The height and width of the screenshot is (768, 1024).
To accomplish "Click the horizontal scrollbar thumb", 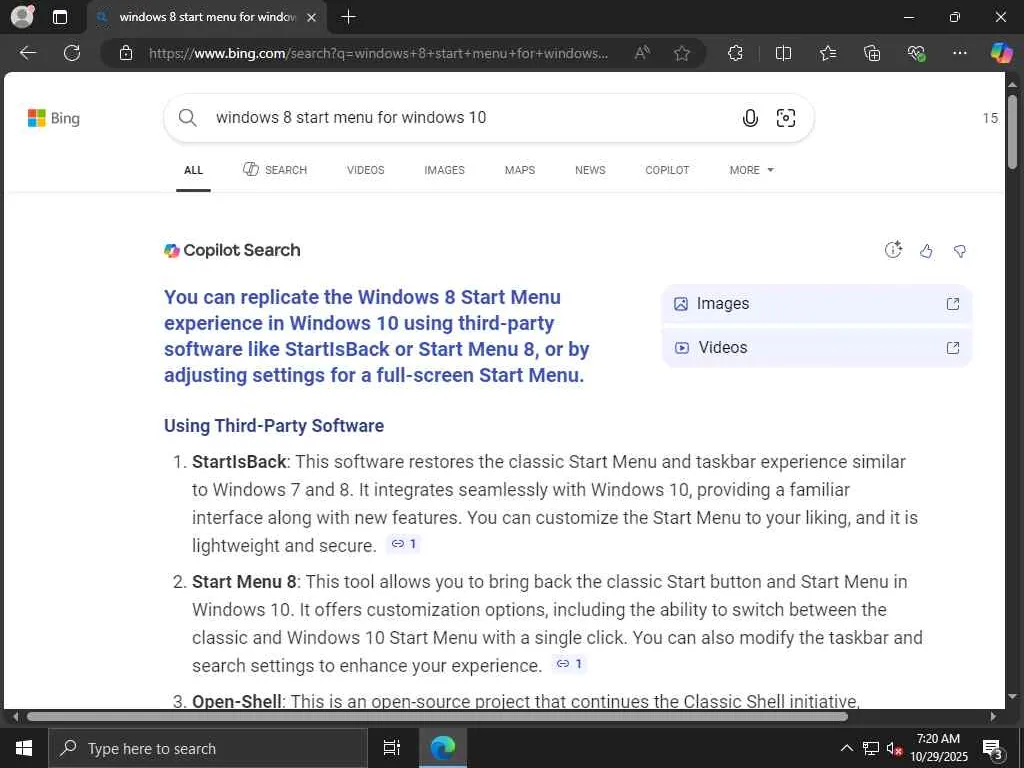I will pyautogui.click(x=437, y=716).
